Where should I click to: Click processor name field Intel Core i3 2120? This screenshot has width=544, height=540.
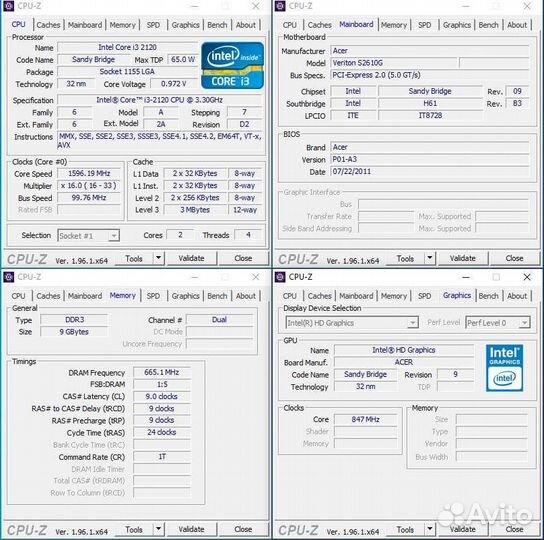pyautogui.click(x=127, y=47)
